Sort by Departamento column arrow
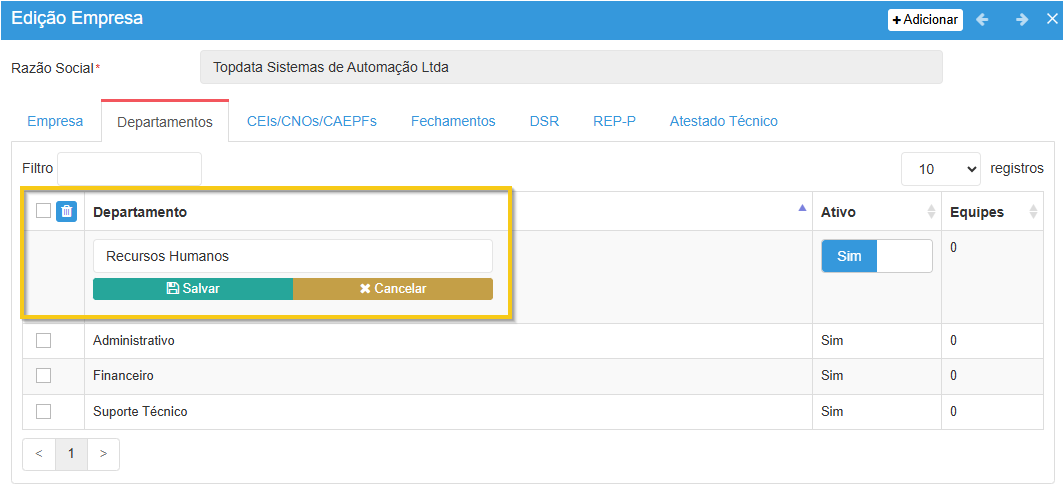The image size is (1063, 485). (801, 209)
